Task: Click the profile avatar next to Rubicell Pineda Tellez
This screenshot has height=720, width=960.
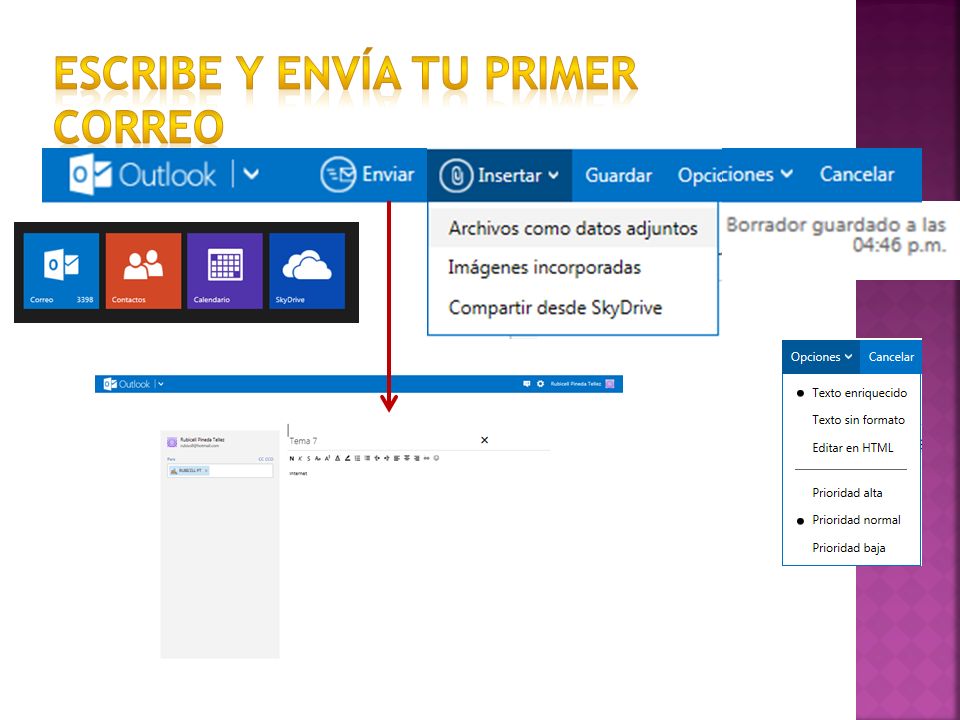Action: (x=610, y=384)
